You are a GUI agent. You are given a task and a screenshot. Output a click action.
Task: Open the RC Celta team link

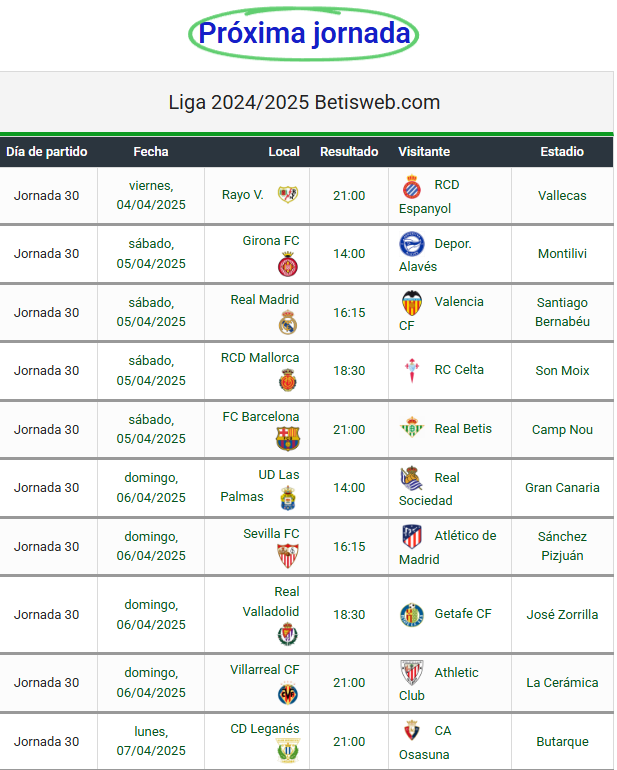459,369
